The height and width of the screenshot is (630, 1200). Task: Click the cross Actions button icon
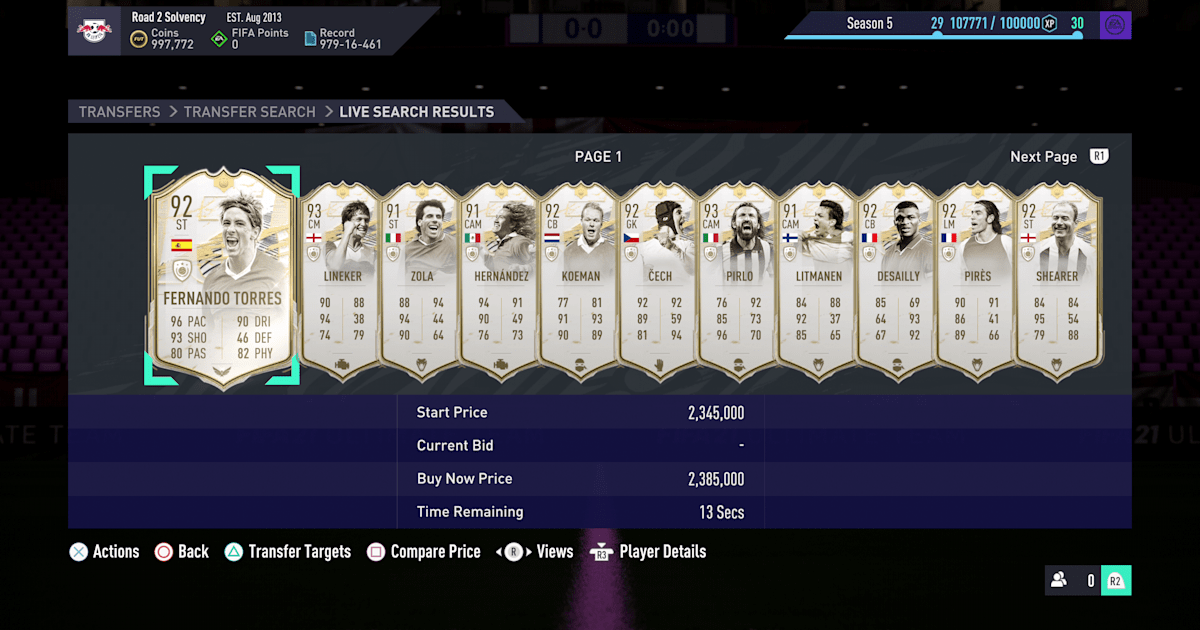pos(78,552)
